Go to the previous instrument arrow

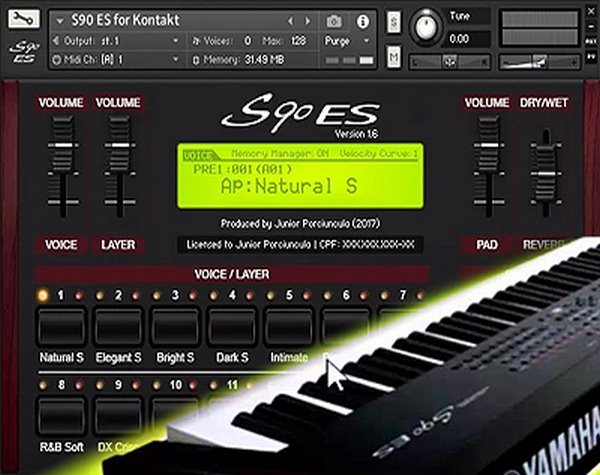click(291, 21)
